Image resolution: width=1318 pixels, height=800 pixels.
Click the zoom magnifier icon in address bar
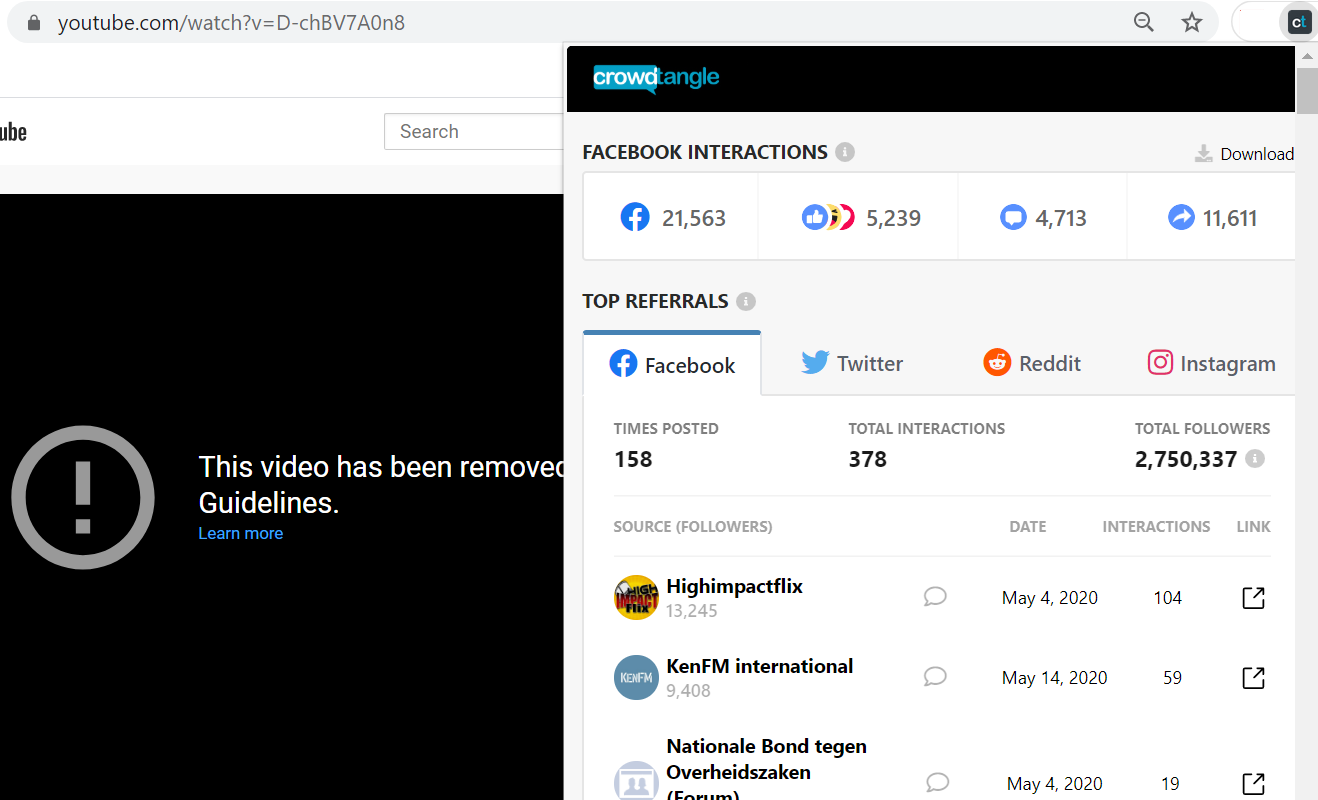1144,22
